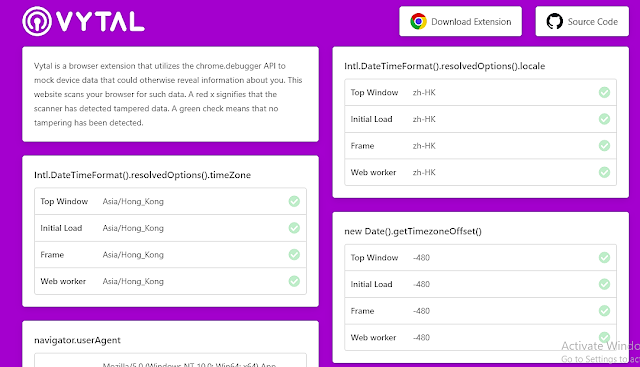
Task: Select Asia/Hong_Kong in timeZone Initial Load row
Action: pos(133,228)
